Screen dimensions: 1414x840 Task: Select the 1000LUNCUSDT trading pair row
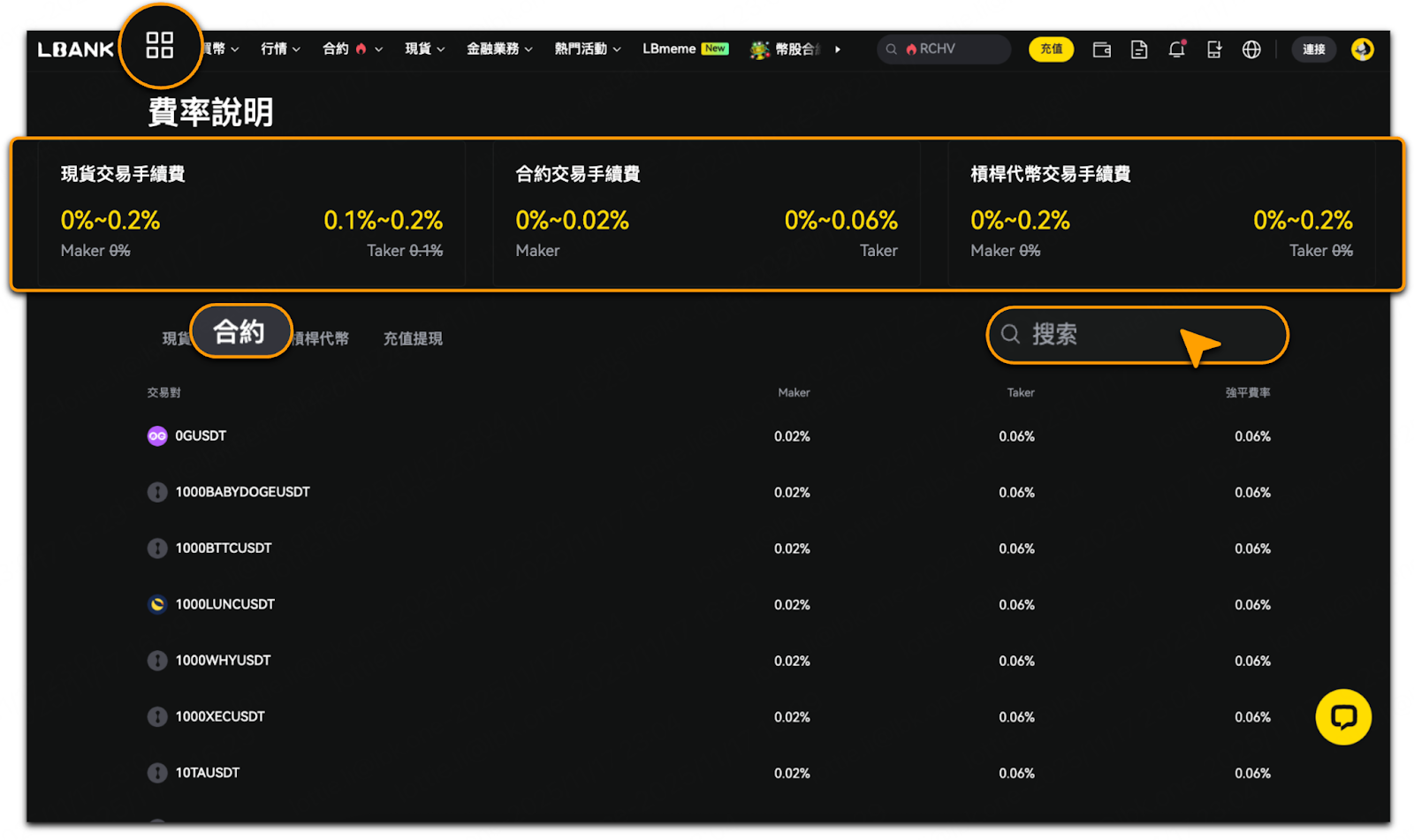(709, 604)
